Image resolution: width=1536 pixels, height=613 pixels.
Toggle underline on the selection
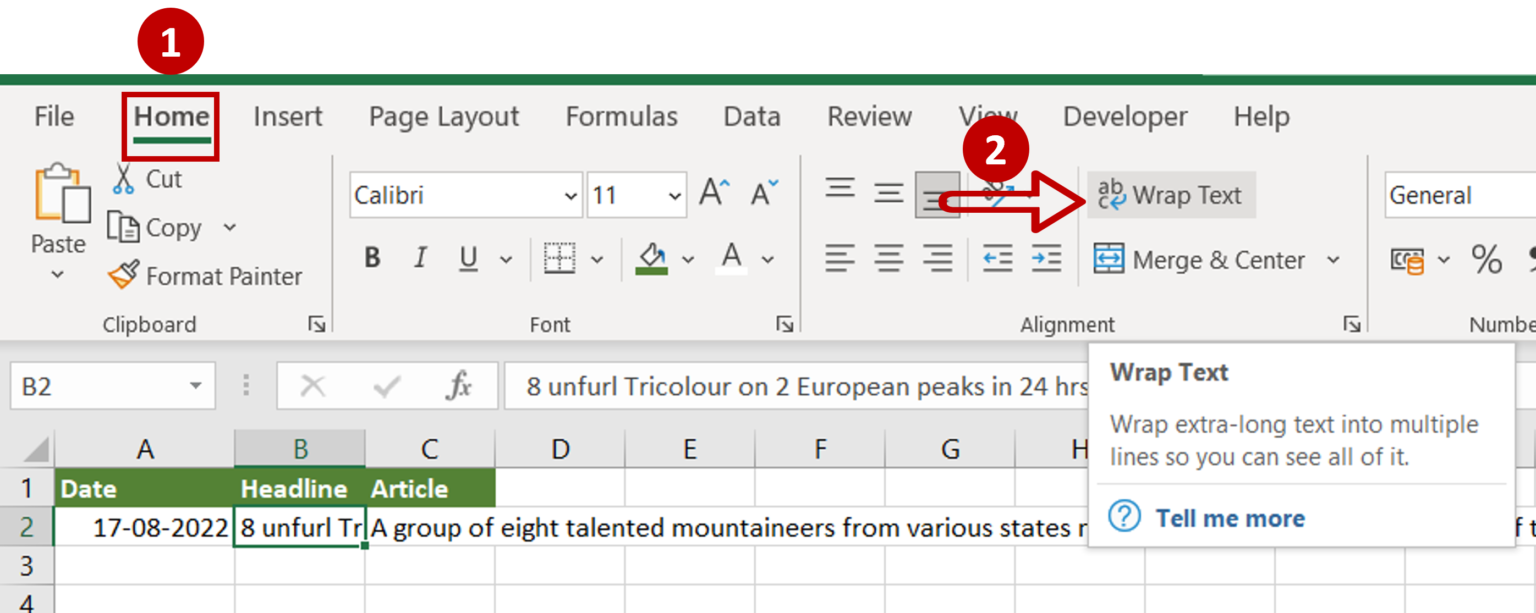pos(466,258)
